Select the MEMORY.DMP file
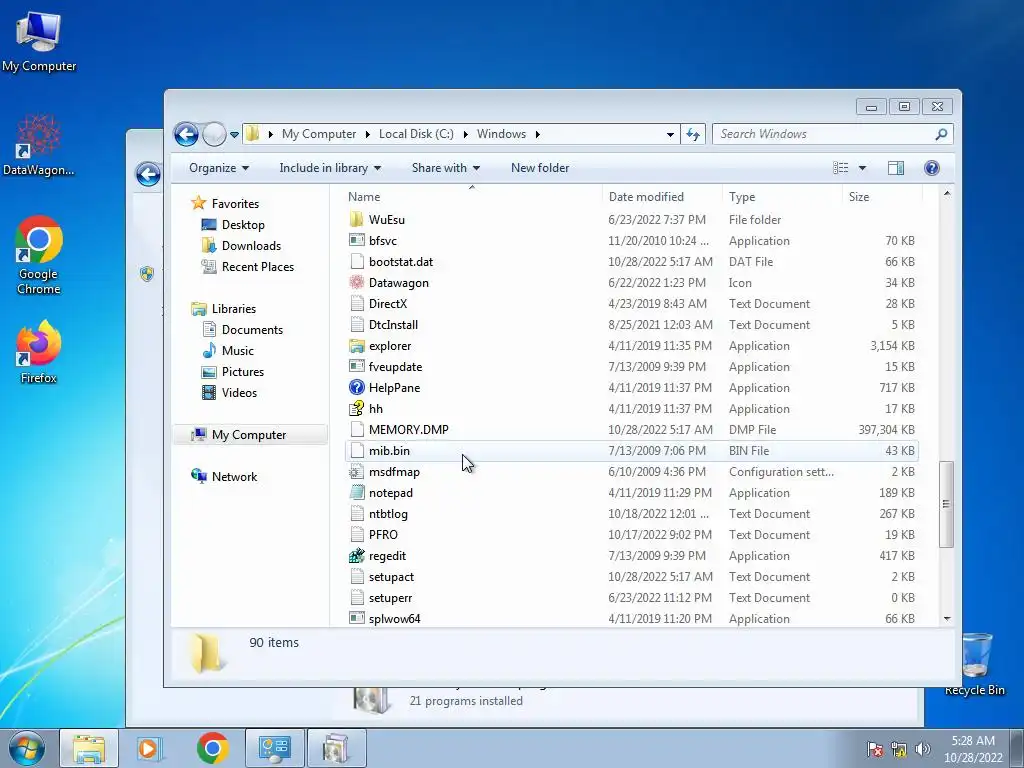Screen dimensions: 1024x768 [x=408, y=430]
